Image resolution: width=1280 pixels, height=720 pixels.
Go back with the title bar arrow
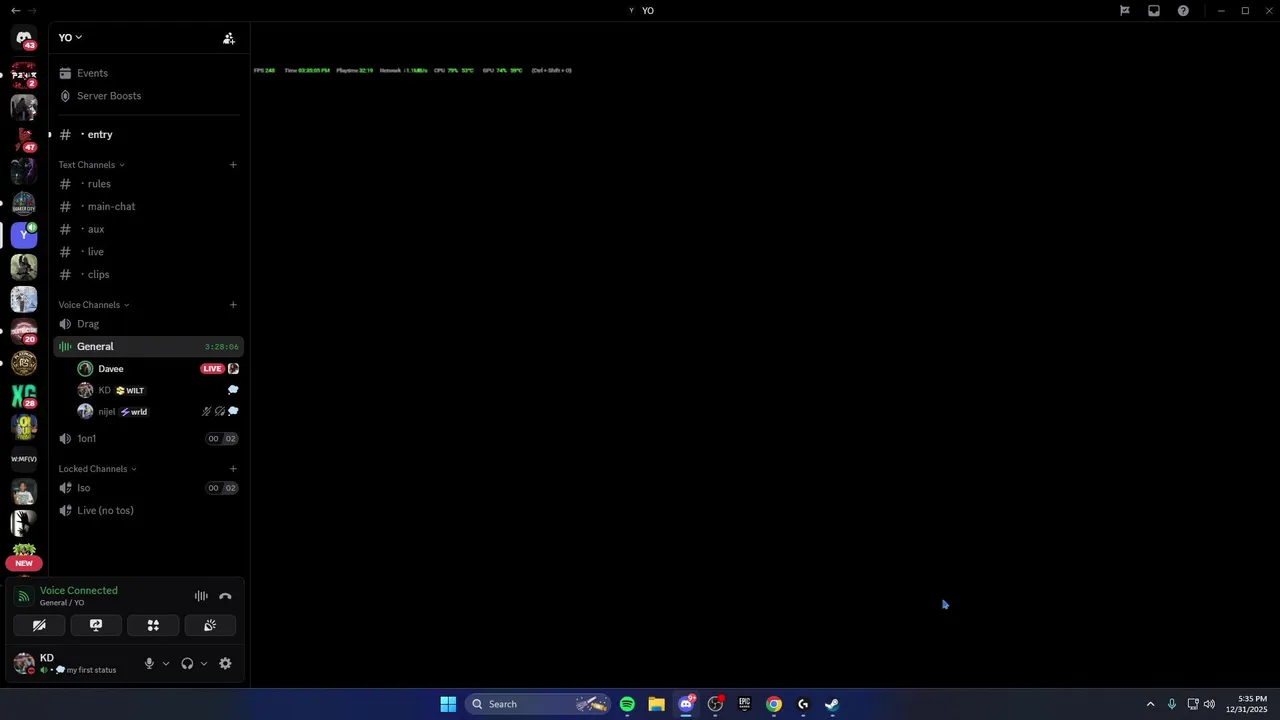click(15, 11)
